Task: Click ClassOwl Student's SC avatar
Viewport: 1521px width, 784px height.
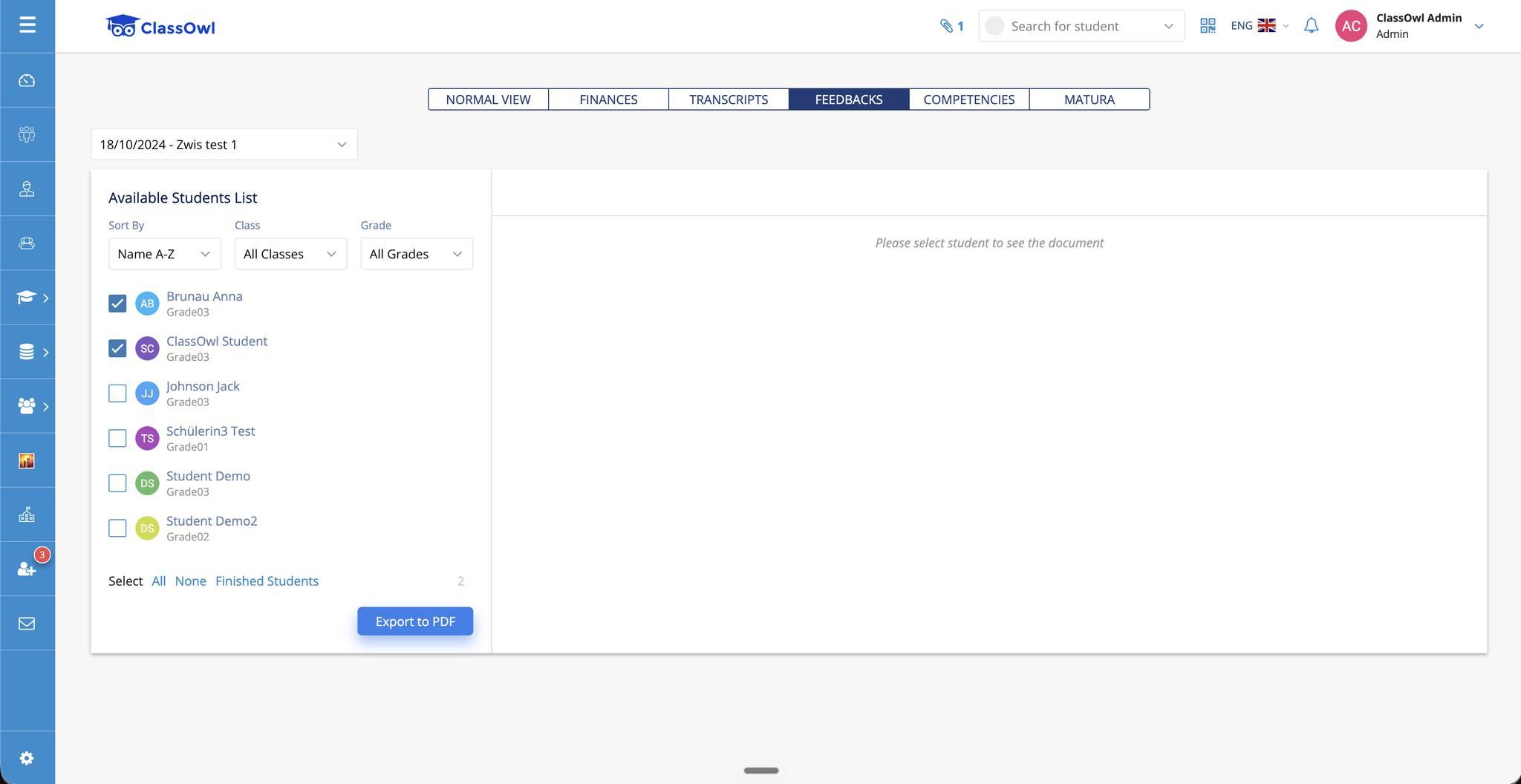Action: pyautogui.click(x=147, y=348)
